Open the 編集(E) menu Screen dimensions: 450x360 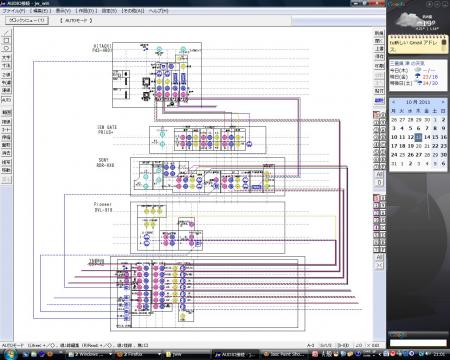(x=41, y=11)
